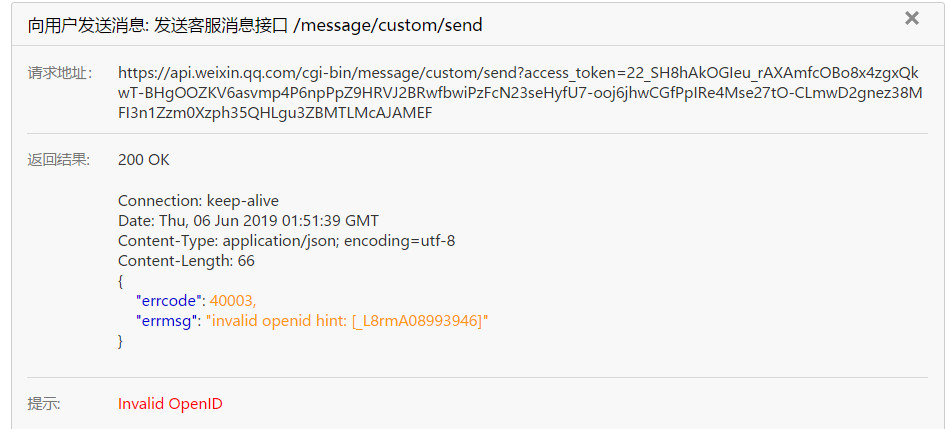Select the 40003 error code value
This screenshot has height=429, width=945.
233,301
